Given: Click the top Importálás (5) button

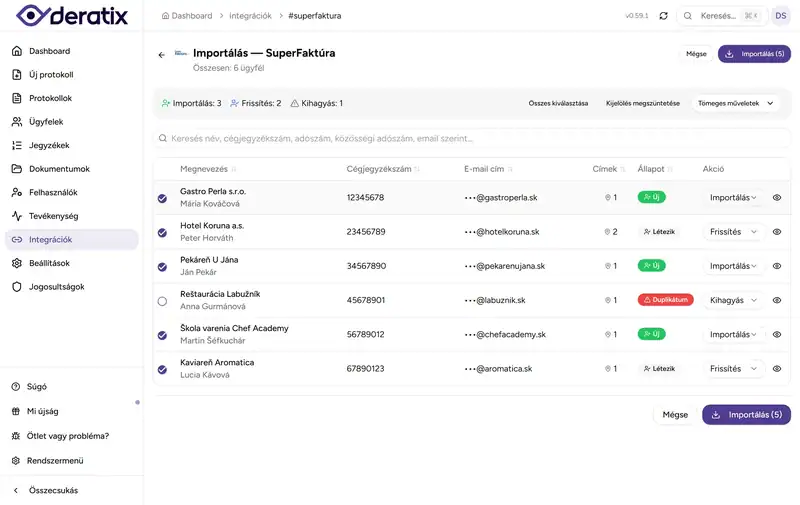Looking at the screenshot, I should coord(754,54).
